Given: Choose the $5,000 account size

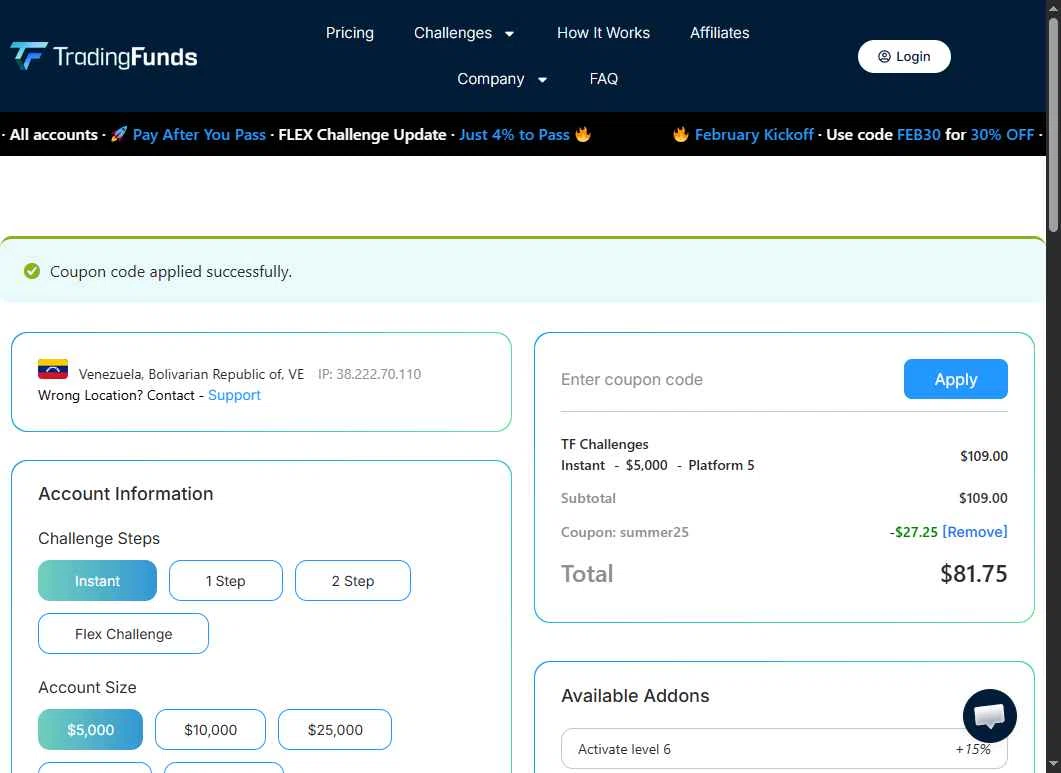Looking at the screenshot, I should click(x=90, y=730).
